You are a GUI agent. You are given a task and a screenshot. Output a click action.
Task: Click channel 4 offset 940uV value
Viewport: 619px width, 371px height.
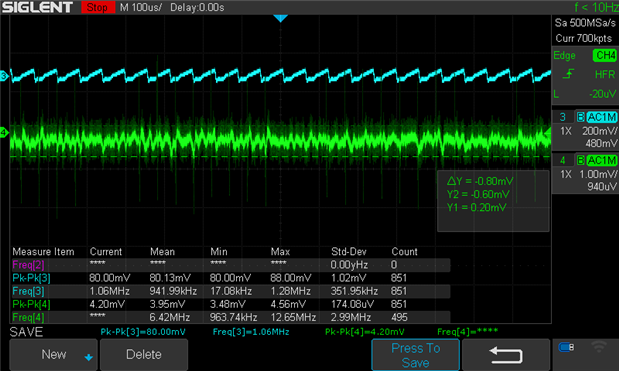click(x=601, y=186)
